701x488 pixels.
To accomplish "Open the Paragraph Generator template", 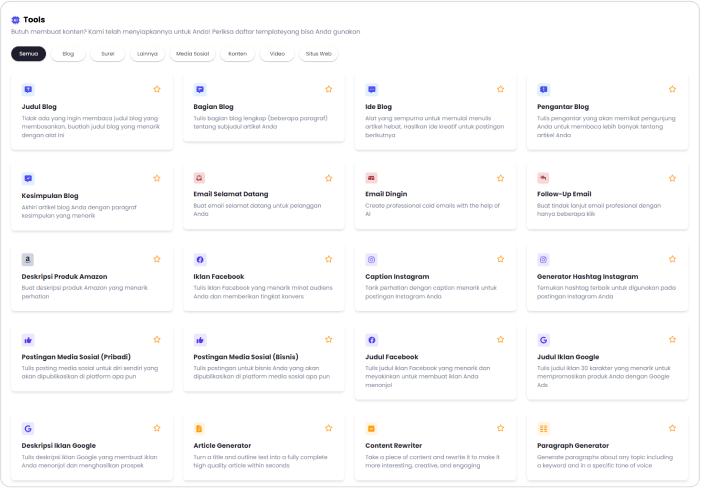I will 606,445.
